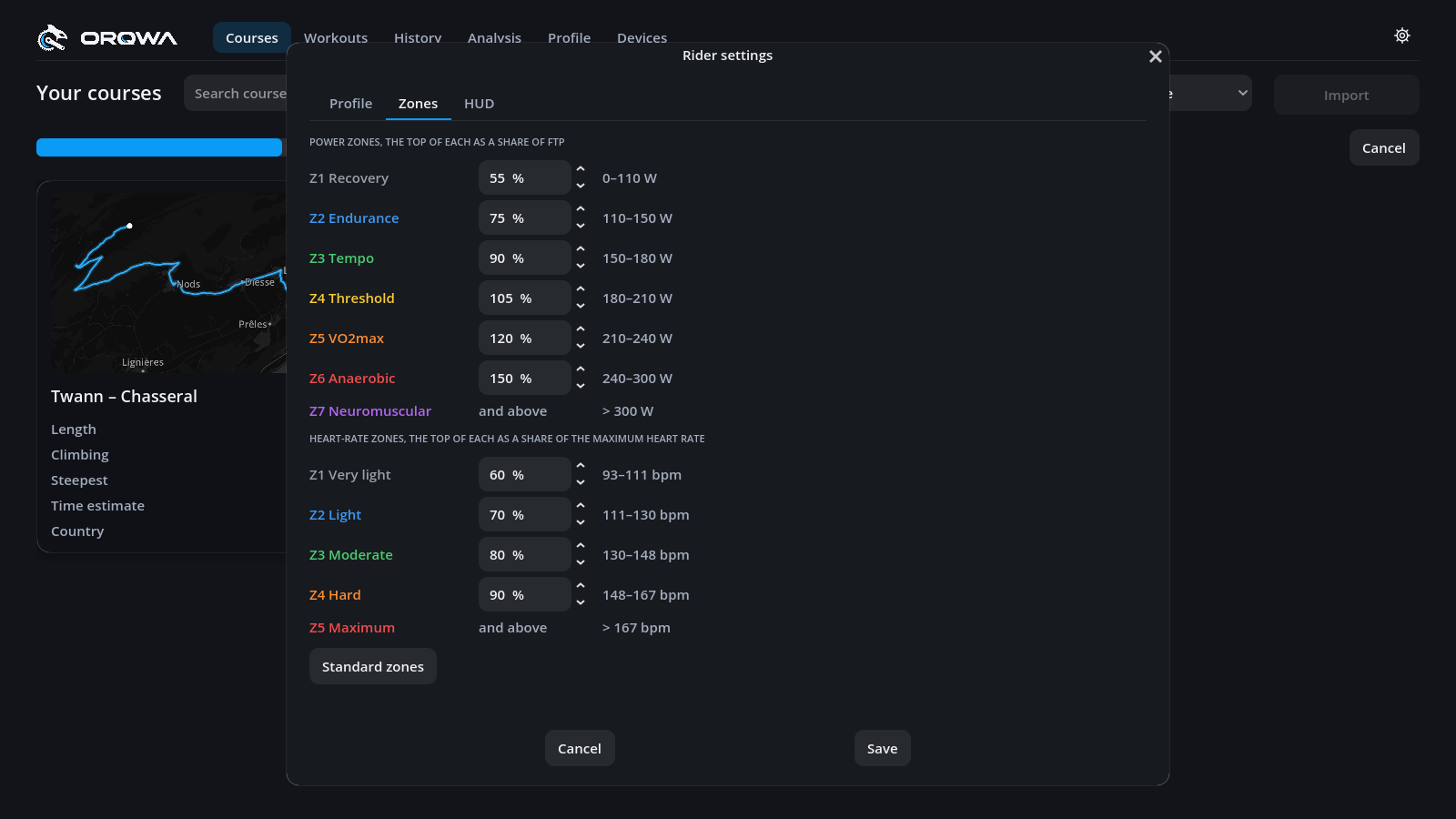Close the Rider settings dialog

(x=1156, y=56)
